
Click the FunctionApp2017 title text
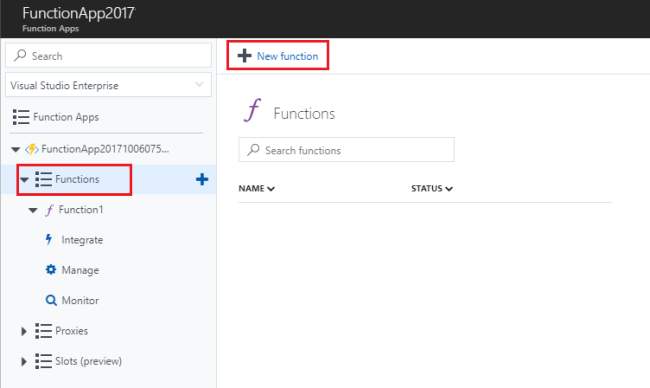coord(79,13)
